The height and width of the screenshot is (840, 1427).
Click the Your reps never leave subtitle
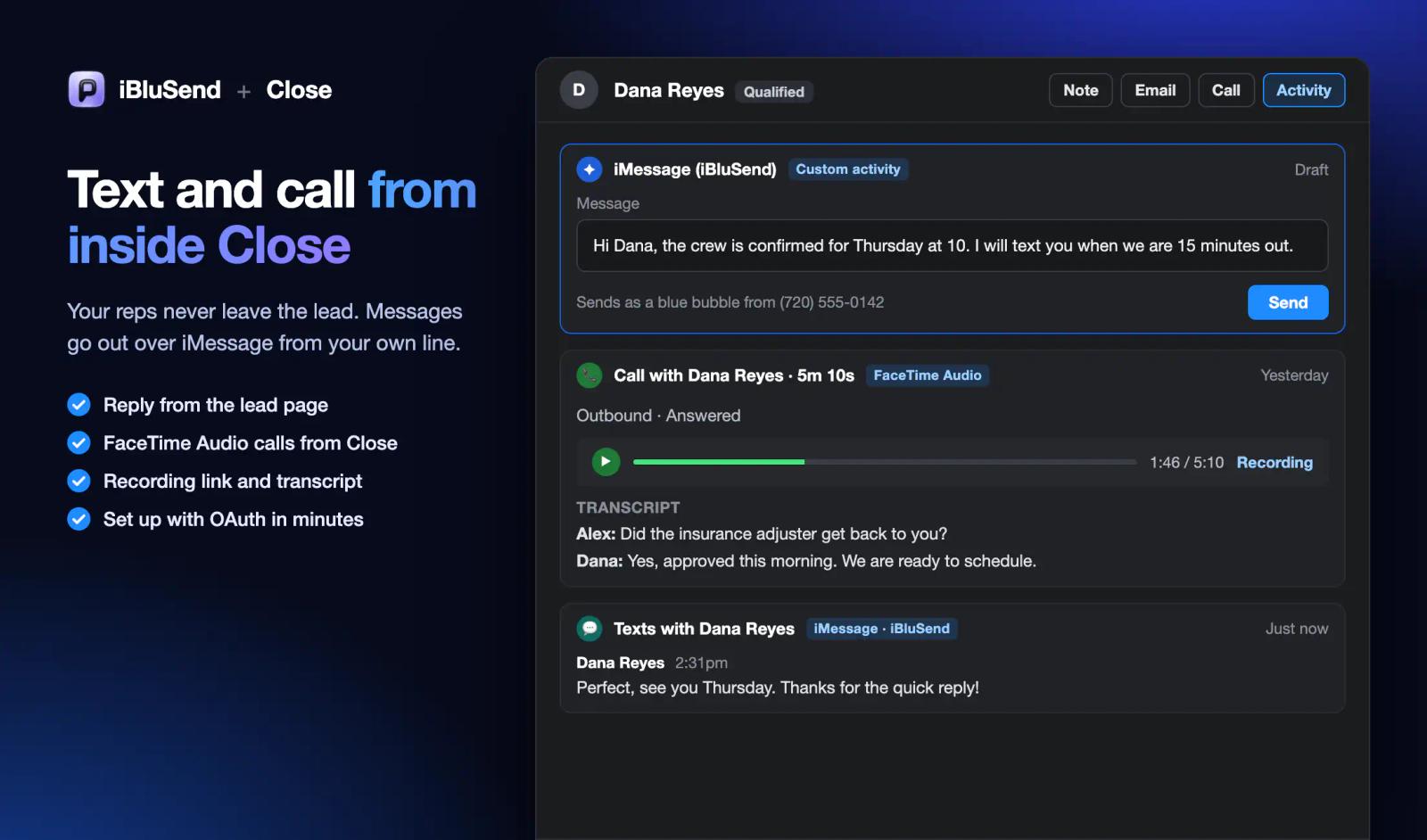click(265, 327)
